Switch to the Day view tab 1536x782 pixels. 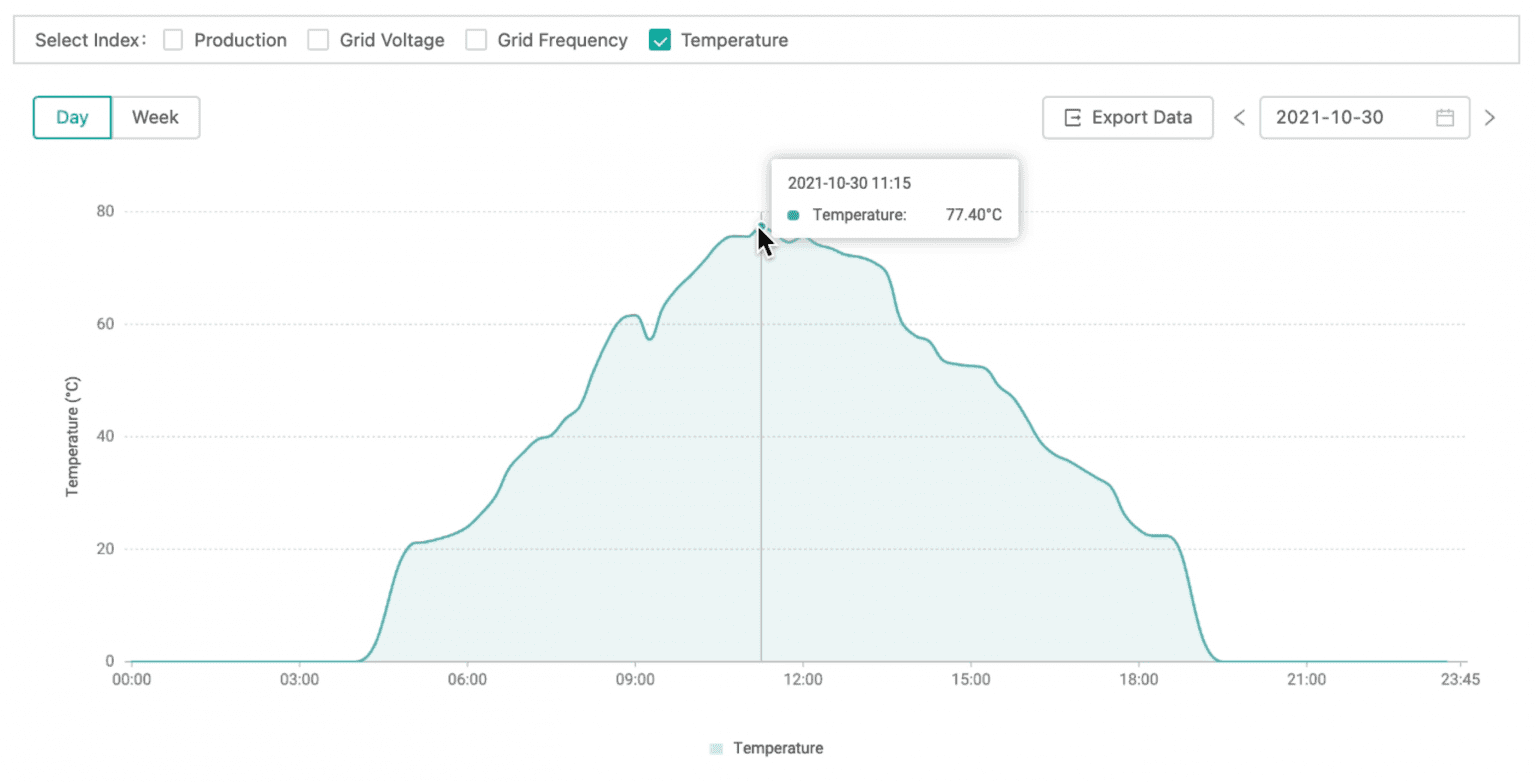(72, 117)
